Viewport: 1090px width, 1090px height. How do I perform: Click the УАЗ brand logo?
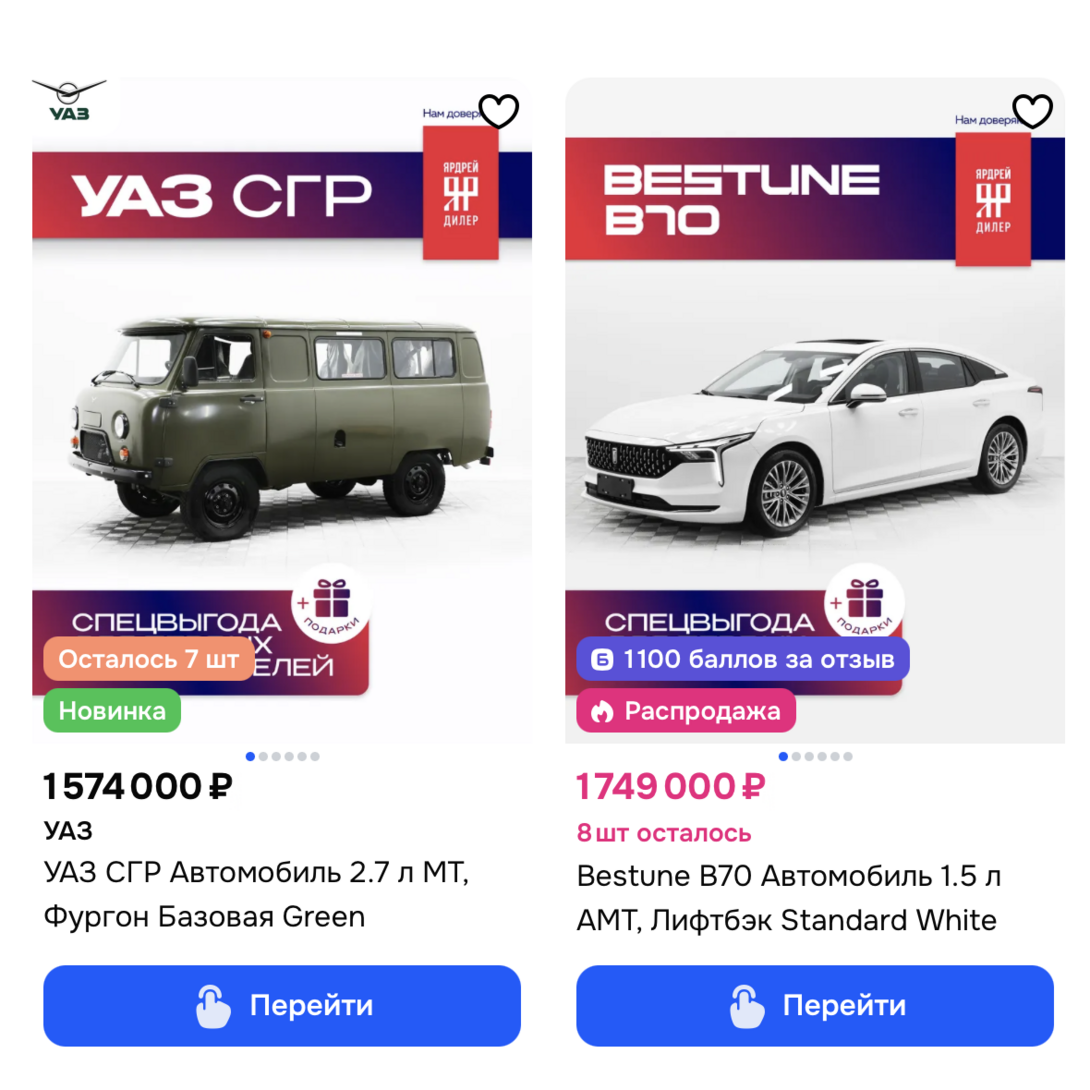tap(69, 100)
